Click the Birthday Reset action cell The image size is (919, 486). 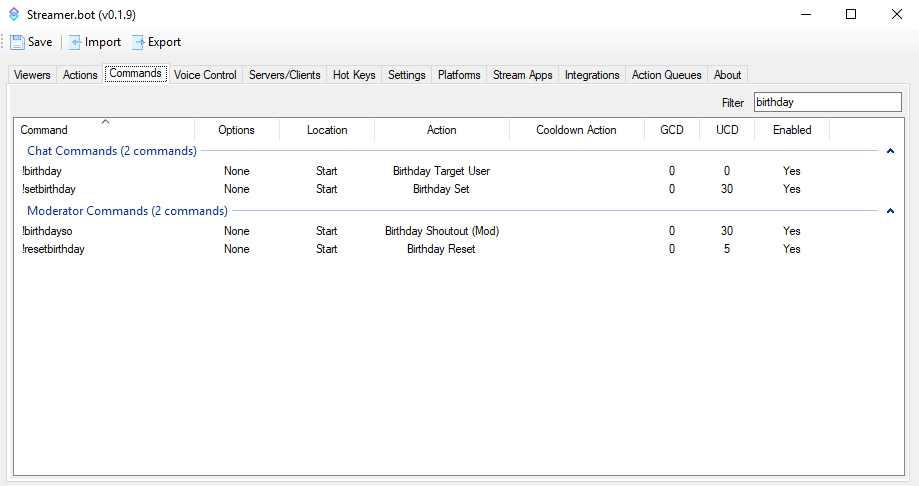click(441, 249)
